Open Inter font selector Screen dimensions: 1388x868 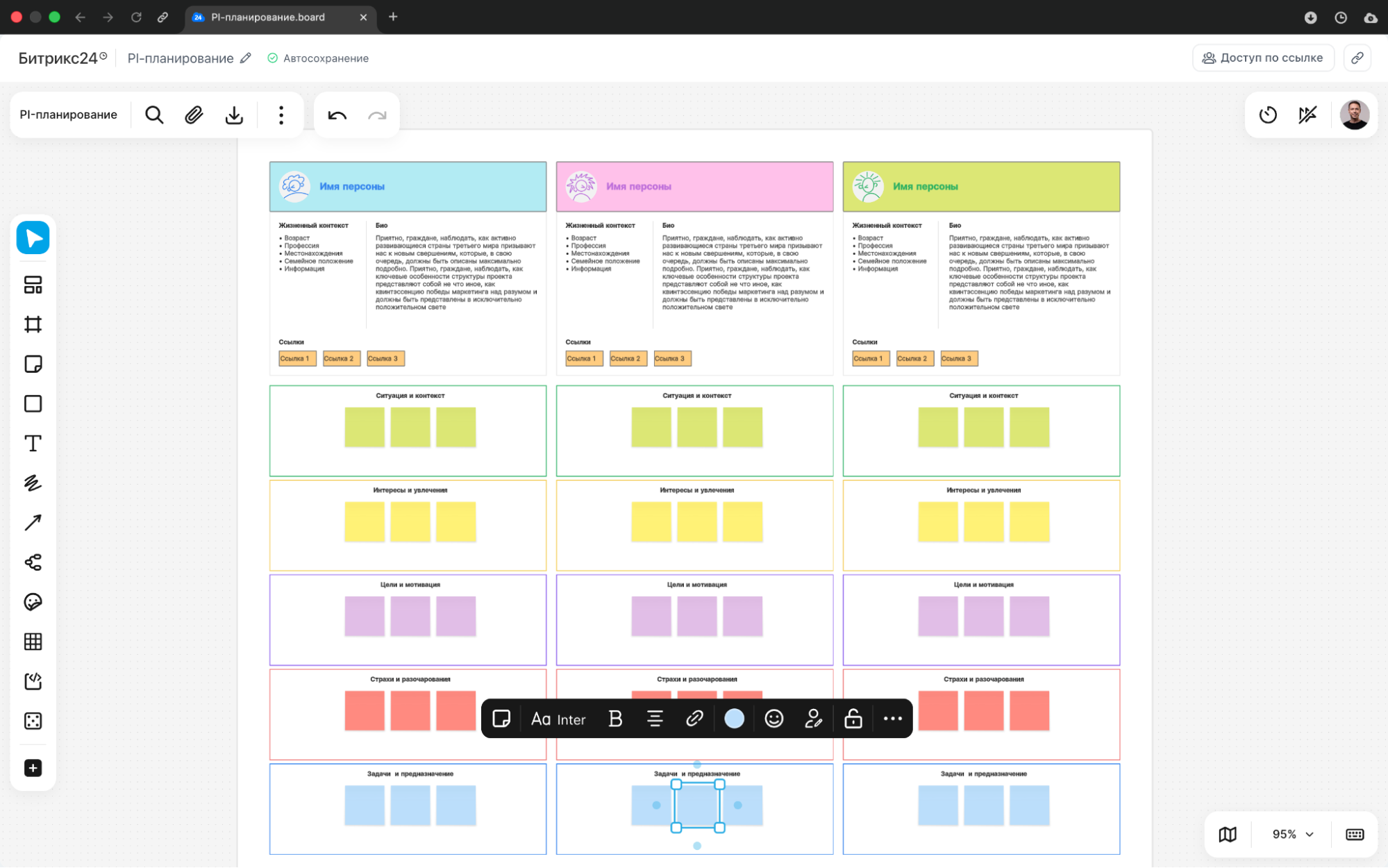pos(558,719)
